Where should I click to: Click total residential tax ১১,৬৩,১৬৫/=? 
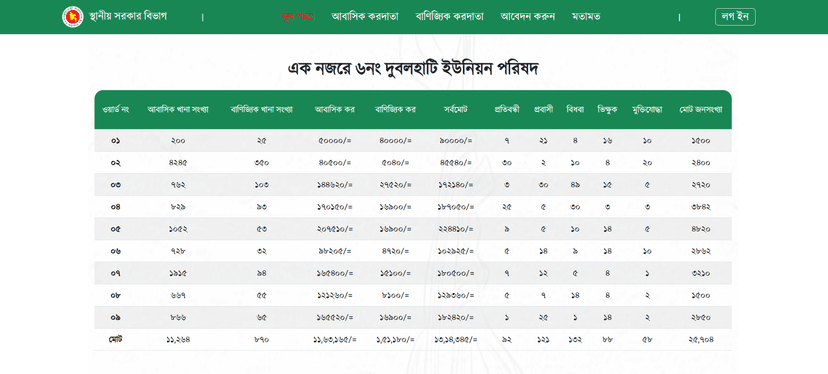click(335, 340)
